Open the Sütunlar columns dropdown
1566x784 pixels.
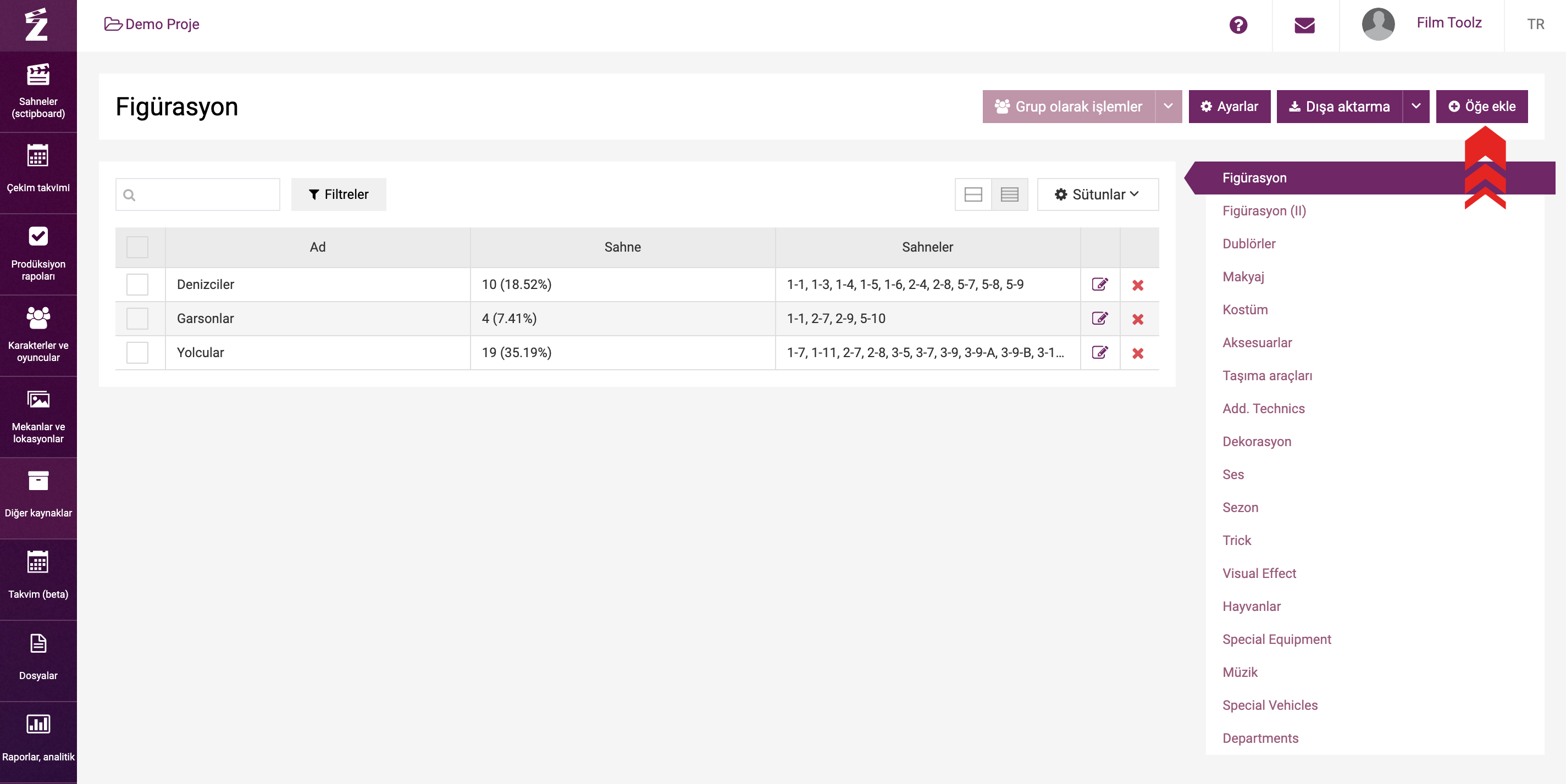click(1098, 194)
